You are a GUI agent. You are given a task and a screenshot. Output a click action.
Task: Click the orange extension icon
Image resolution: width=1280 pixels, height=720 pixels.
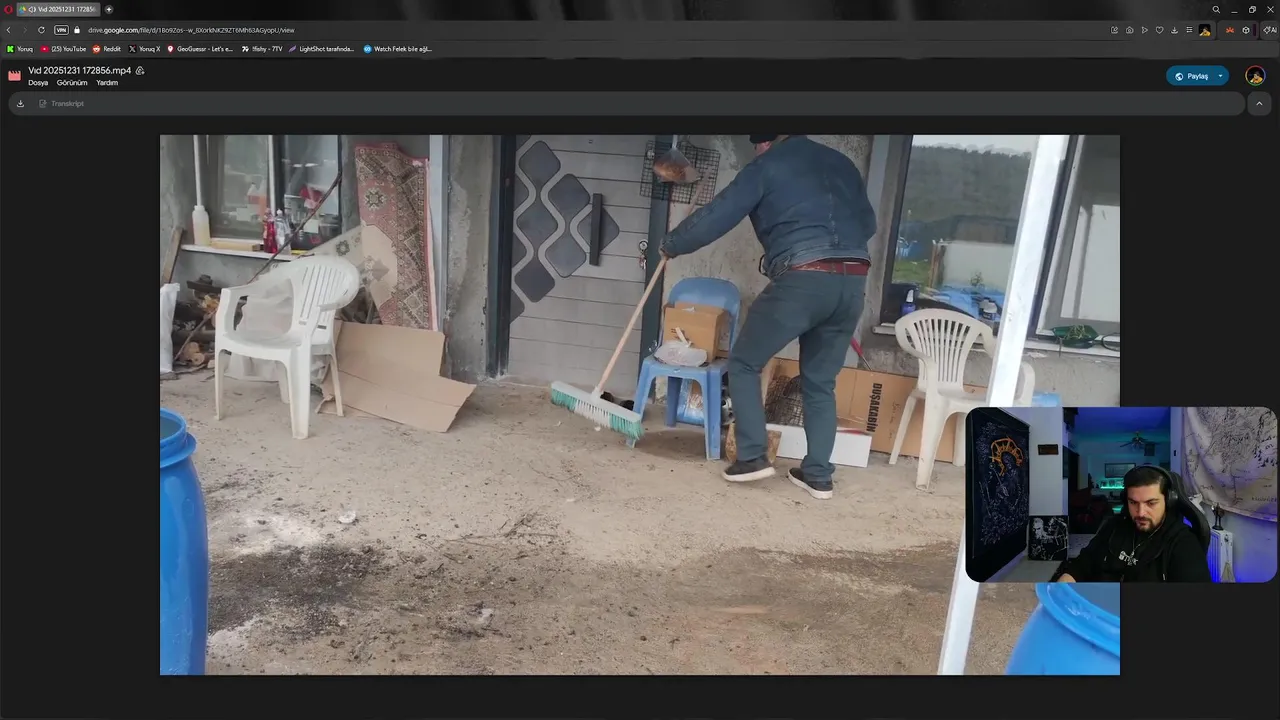[1230, 30]
